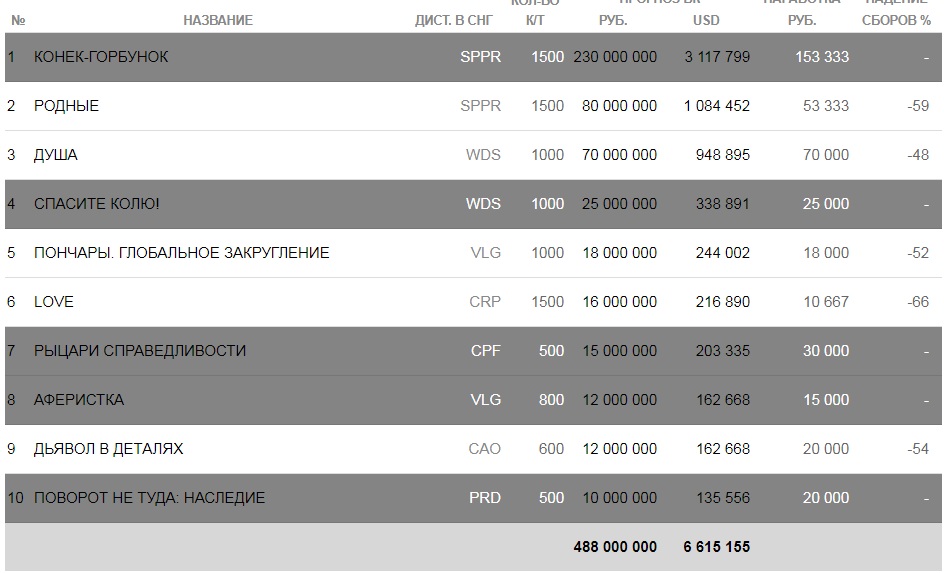This screenshot has width=944, height=573.
Task: Select the РОДНЫЕ row title
Action: pos(66,106)
